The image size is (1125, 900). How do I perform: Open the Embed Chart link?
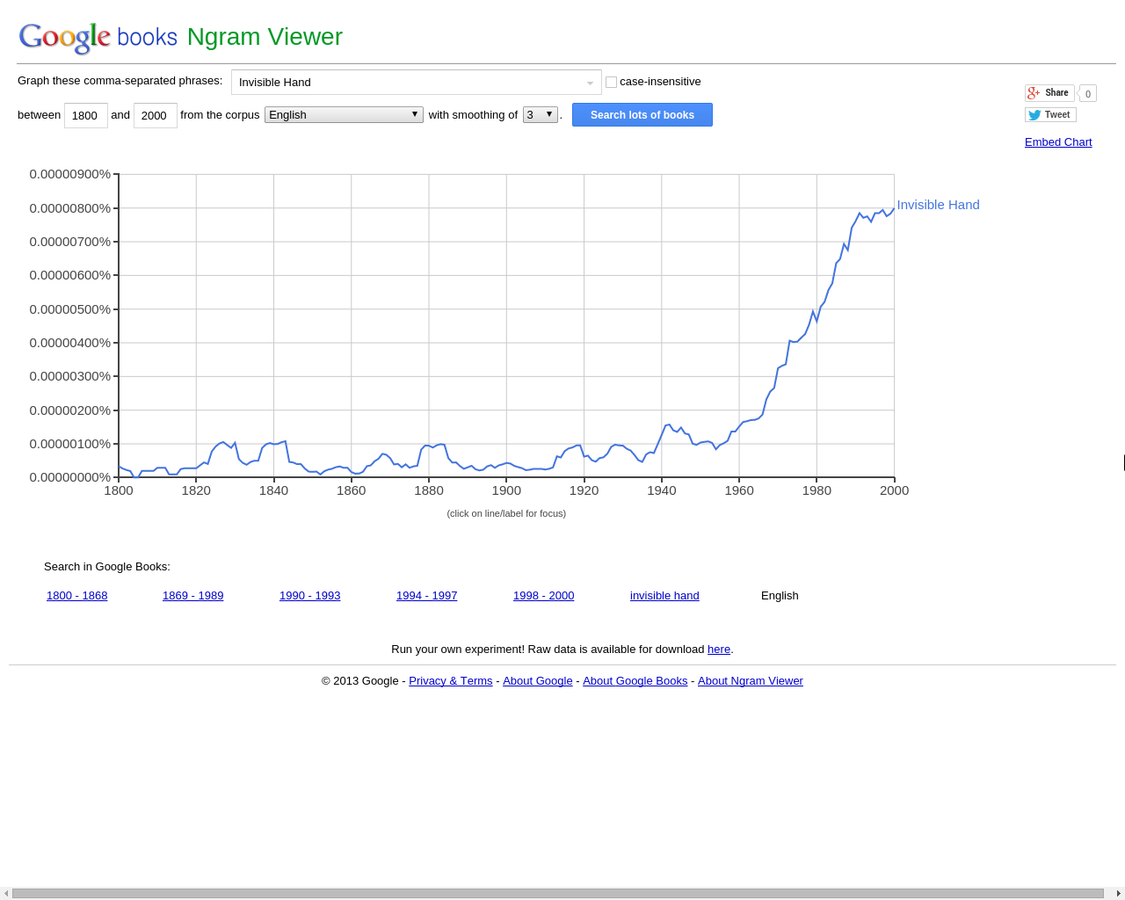(1058, 142)
